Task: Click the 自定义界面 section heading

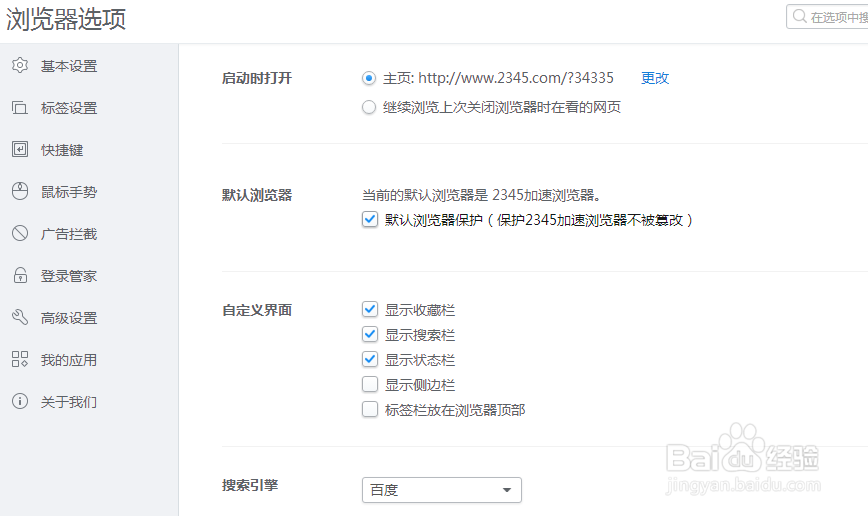Action: pyautogui.click(x=257, y=311)
